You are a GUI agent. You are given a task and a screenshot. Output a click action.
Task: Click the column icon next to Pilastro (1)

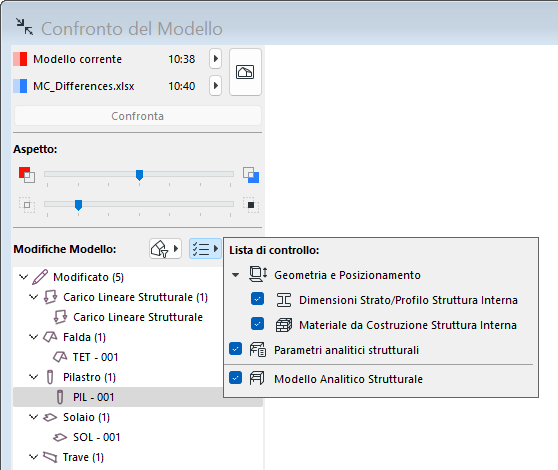click(50, 377)
